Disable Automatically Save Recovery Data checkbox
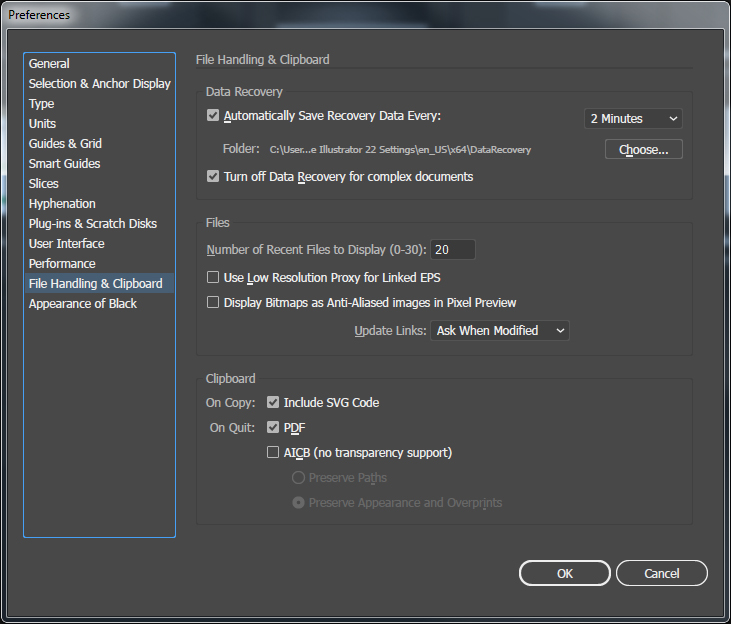The image size is (731, 624). coord(213,115)
